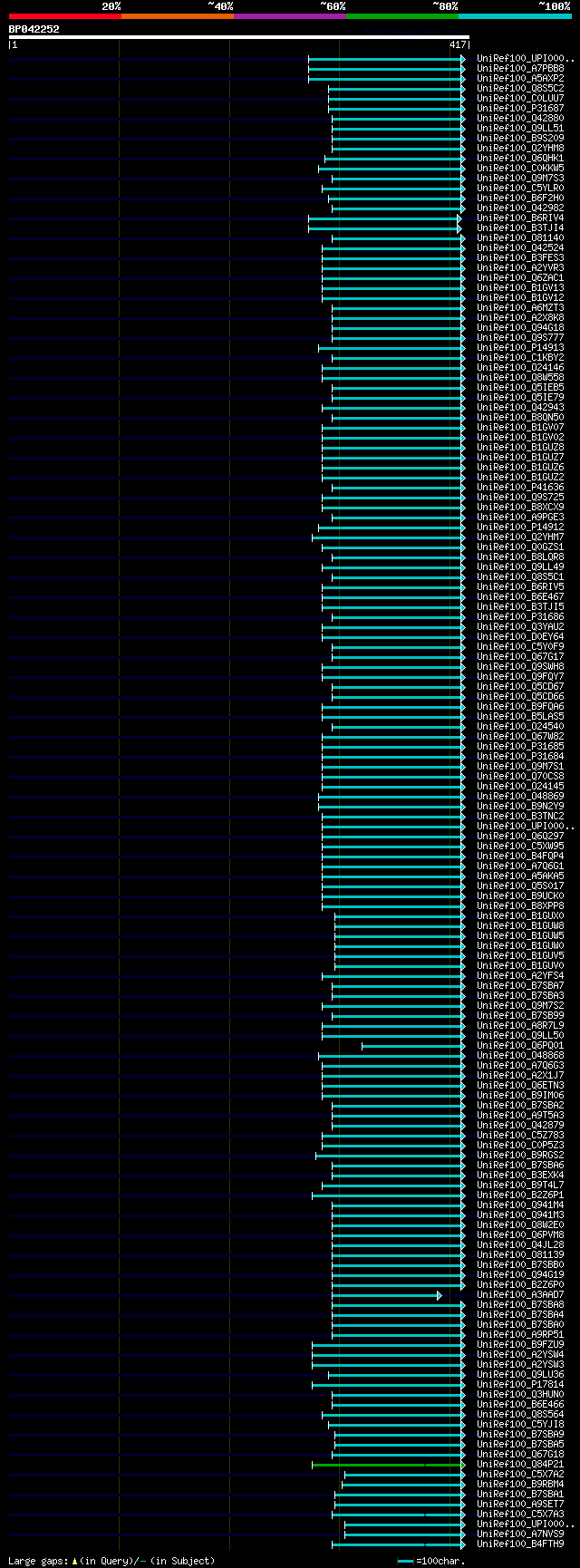The height and width of the screenshot is (1568, 580).
Task: Select the UniRef100_A8R7L9 label
Action: 520,1025
